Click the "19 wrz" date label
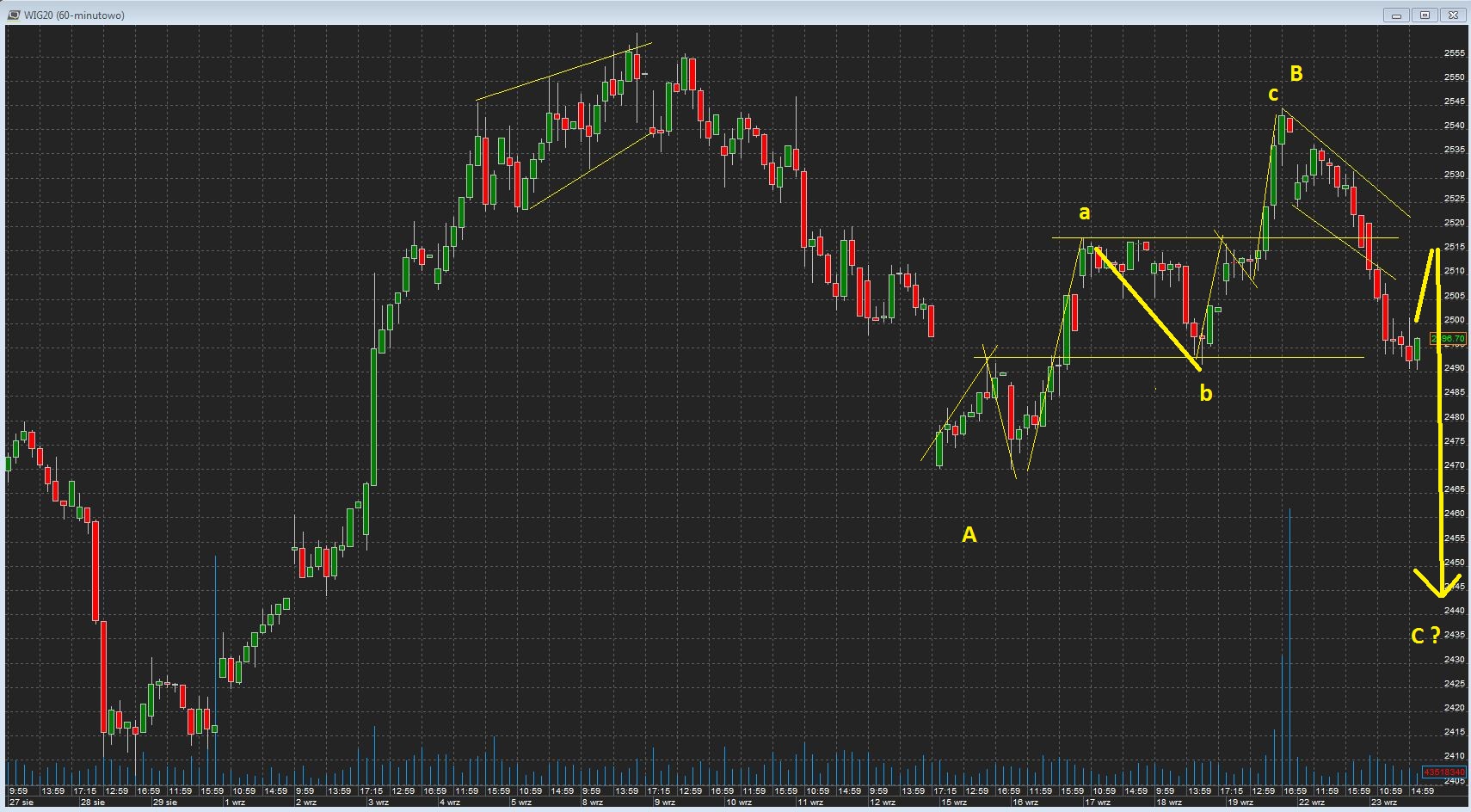Screen dimensions: 1471x812 tap(1240, 803)
